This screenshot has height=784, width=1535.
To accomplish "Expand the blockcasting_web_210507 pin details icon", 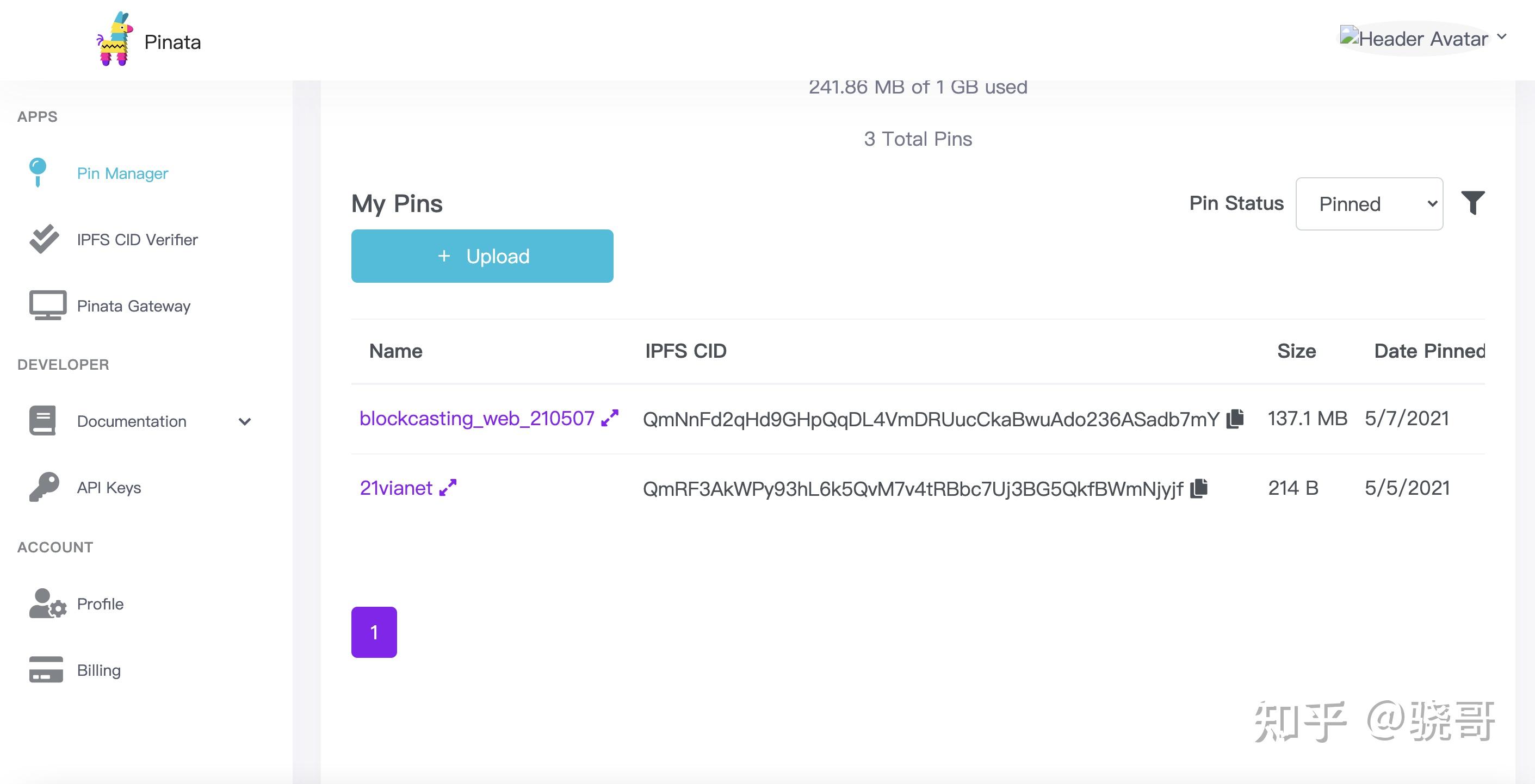I will (x=610, y=418).
